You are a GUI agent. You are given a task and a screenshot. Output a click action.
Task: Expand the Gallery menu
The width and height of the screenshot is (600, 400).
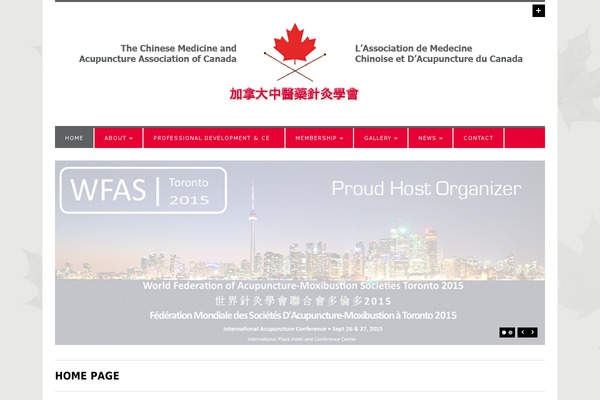coord(381,138)
